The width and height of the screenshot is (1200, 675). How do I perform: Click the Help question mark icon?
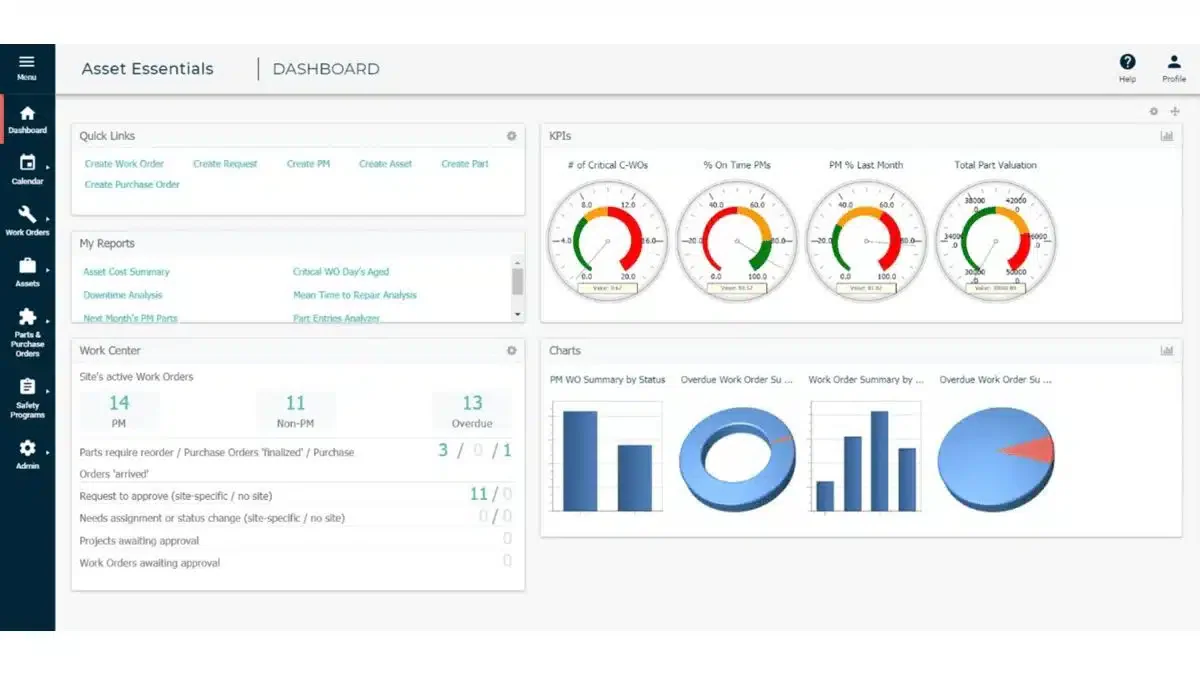click(x=1127, y=62)
